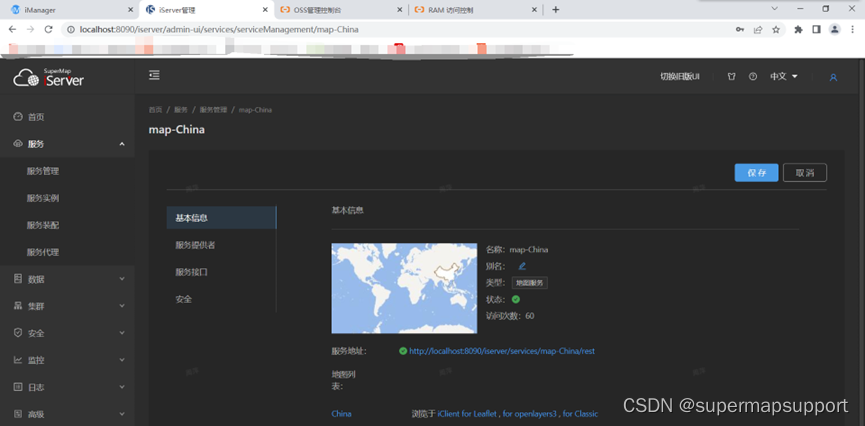Click the 保存 button
865x426 pixels.
point(756,173)
